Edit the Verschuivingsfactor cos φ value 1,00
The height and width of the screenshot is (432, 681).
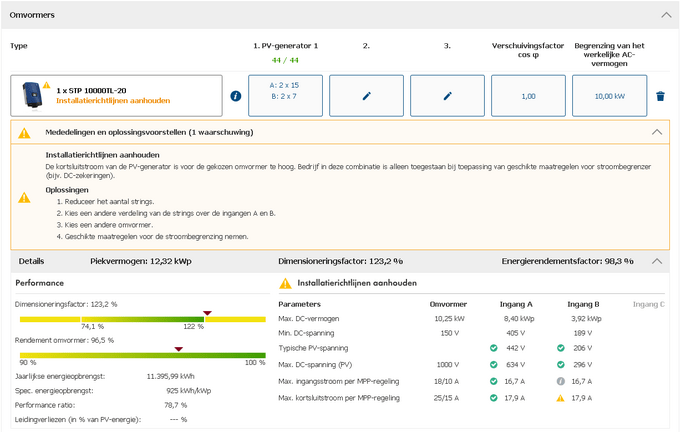tap(529, 96)
